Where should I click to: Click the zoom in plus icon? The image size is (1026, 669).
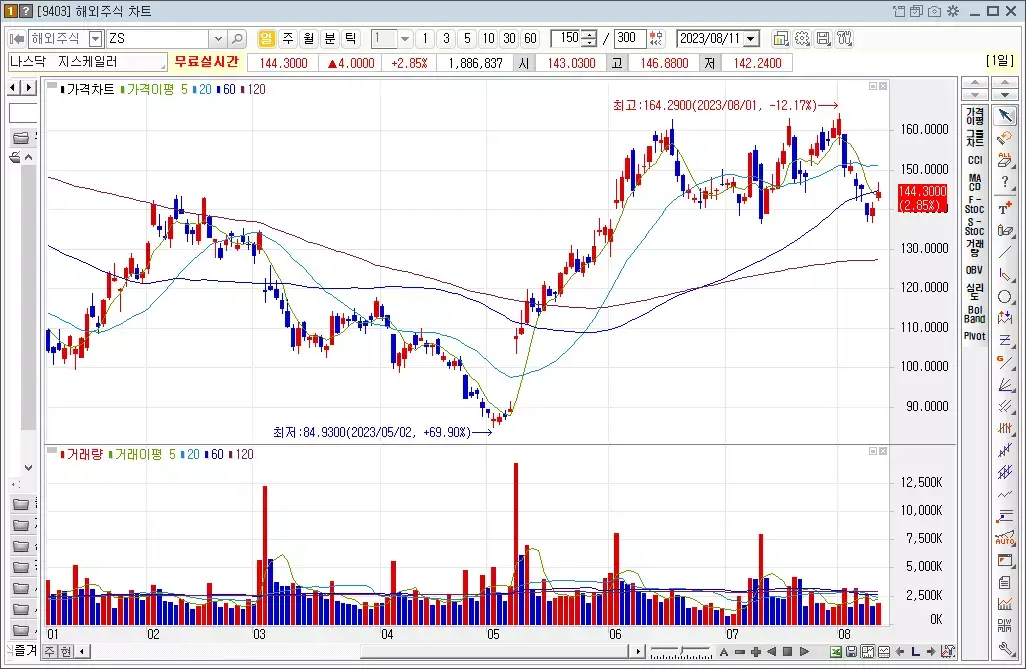[756, 651]
